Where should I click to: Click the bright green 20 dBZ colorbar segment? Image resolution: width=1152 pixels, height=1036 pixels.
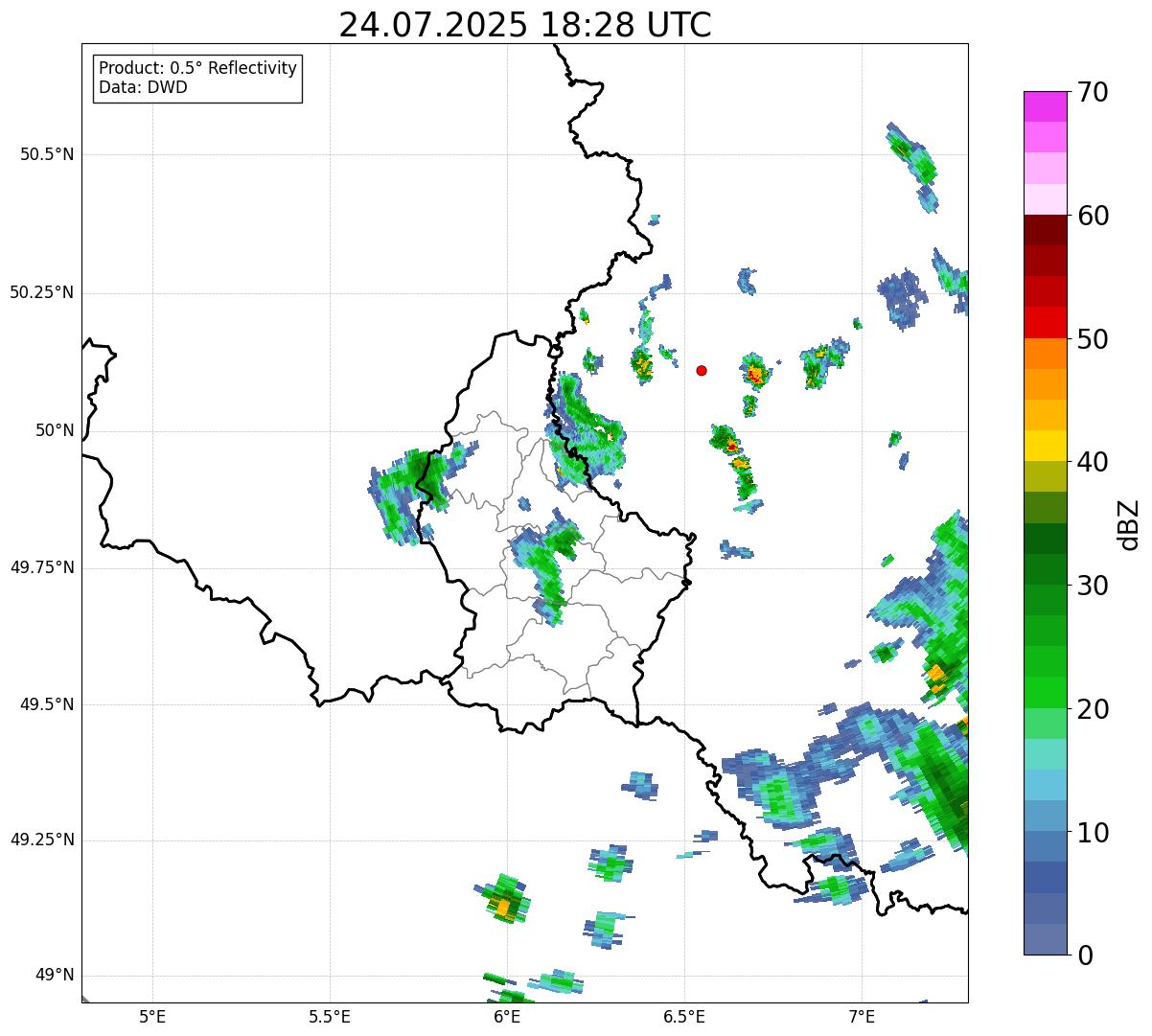point(1046,693)
